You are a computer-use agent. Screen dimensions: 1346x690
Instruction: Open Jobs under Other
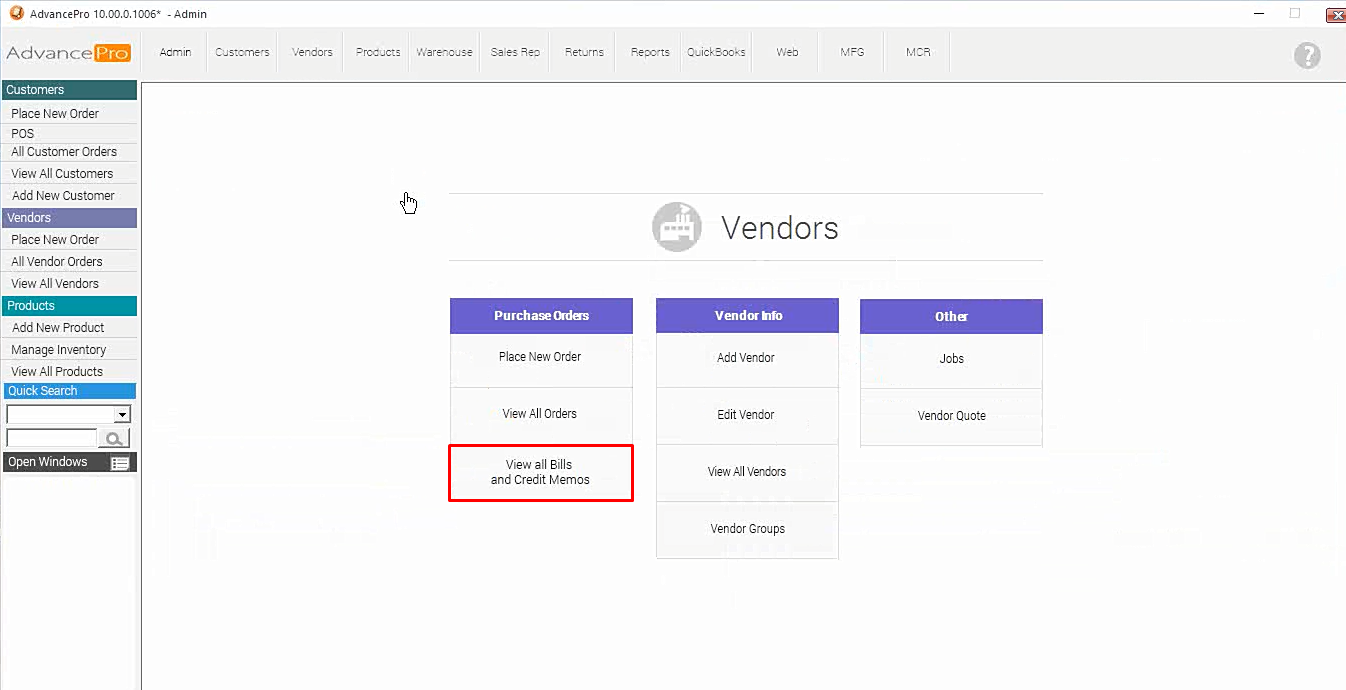951,359
